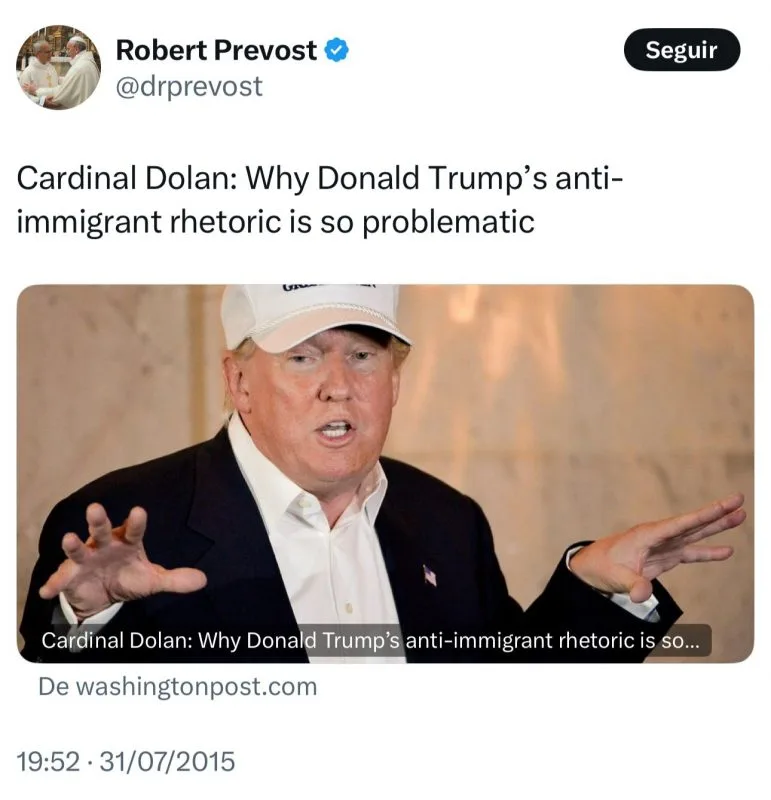Open the Washington Post article preview image

(385, 473)
